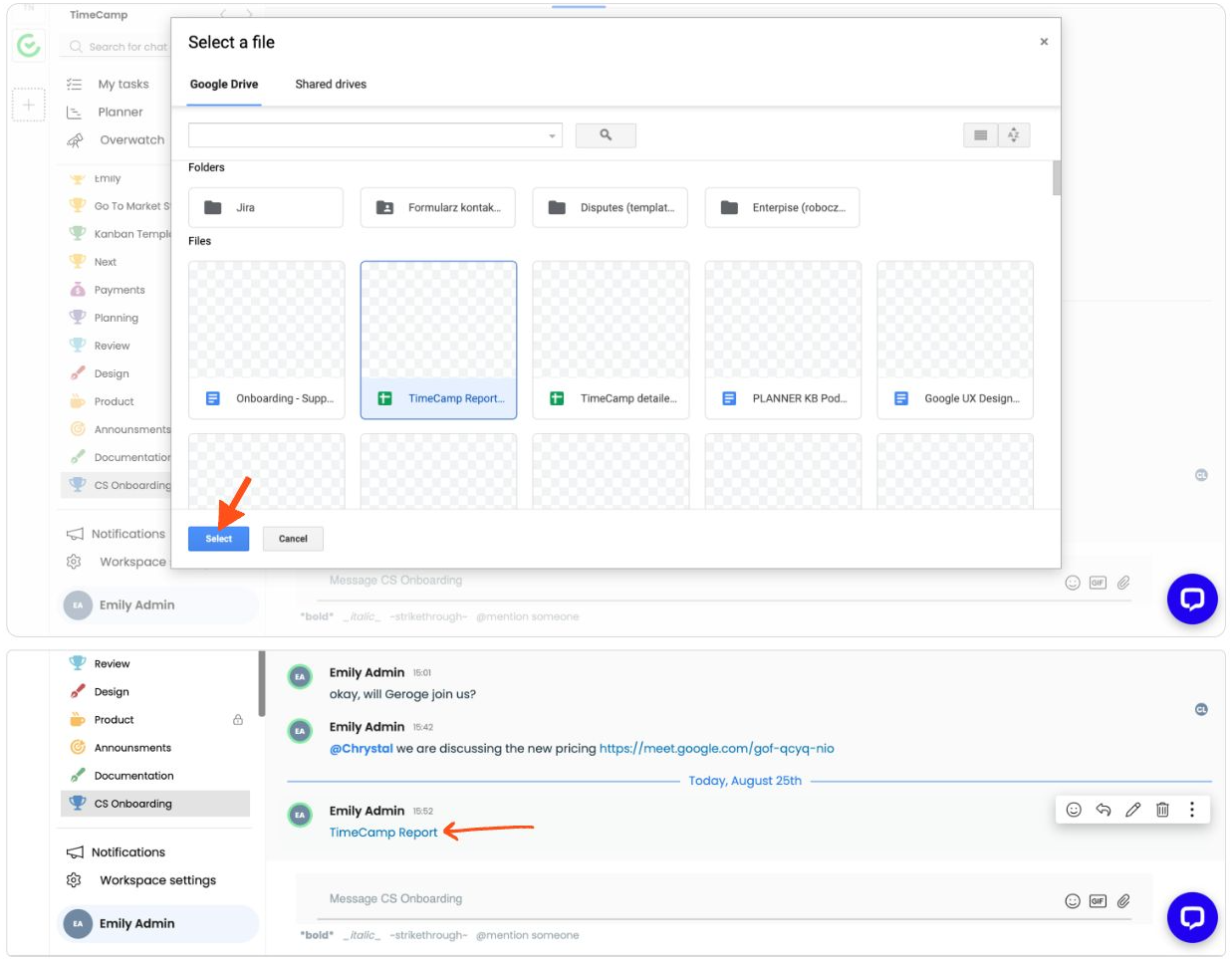Switch to list view in file picker
The height and width of the screenshot is (960, 1232).
click(x=980, y=135)
